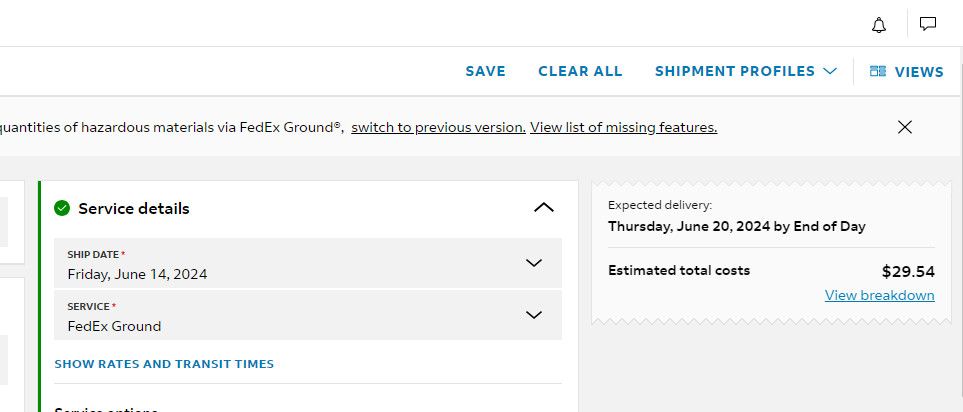Click the SAVE option
The image size is (963, 412).
tap(485, 71)
